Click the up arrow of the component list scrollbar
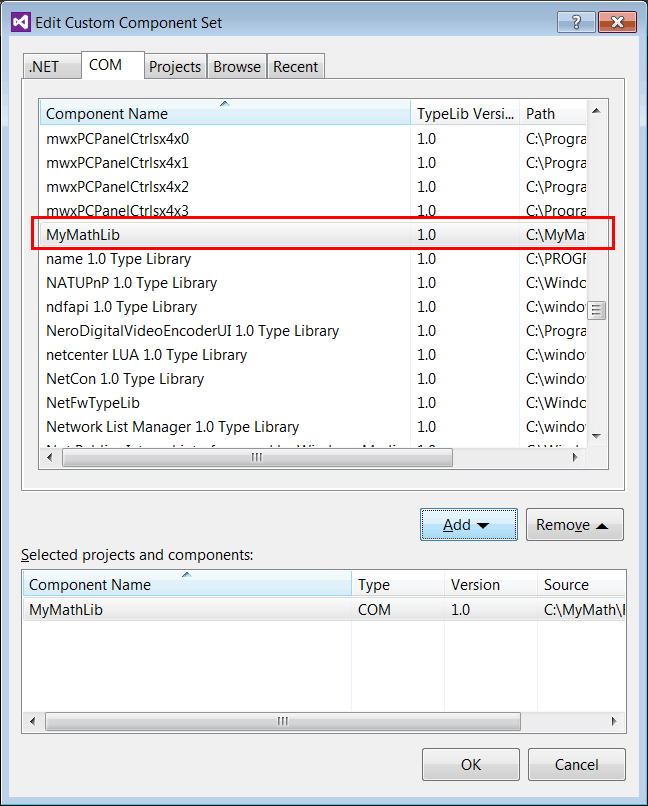648x806 pixels. 596,111
